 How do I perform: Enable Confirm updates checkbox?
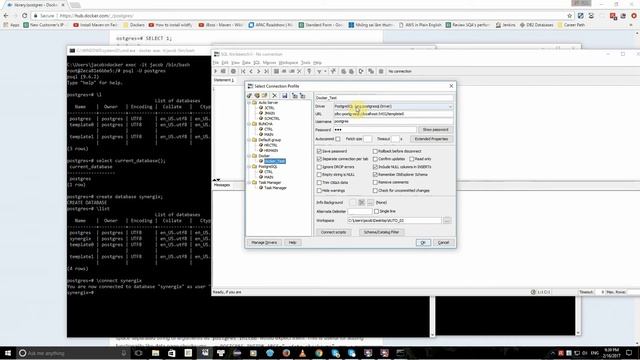[x=375, y=159]
